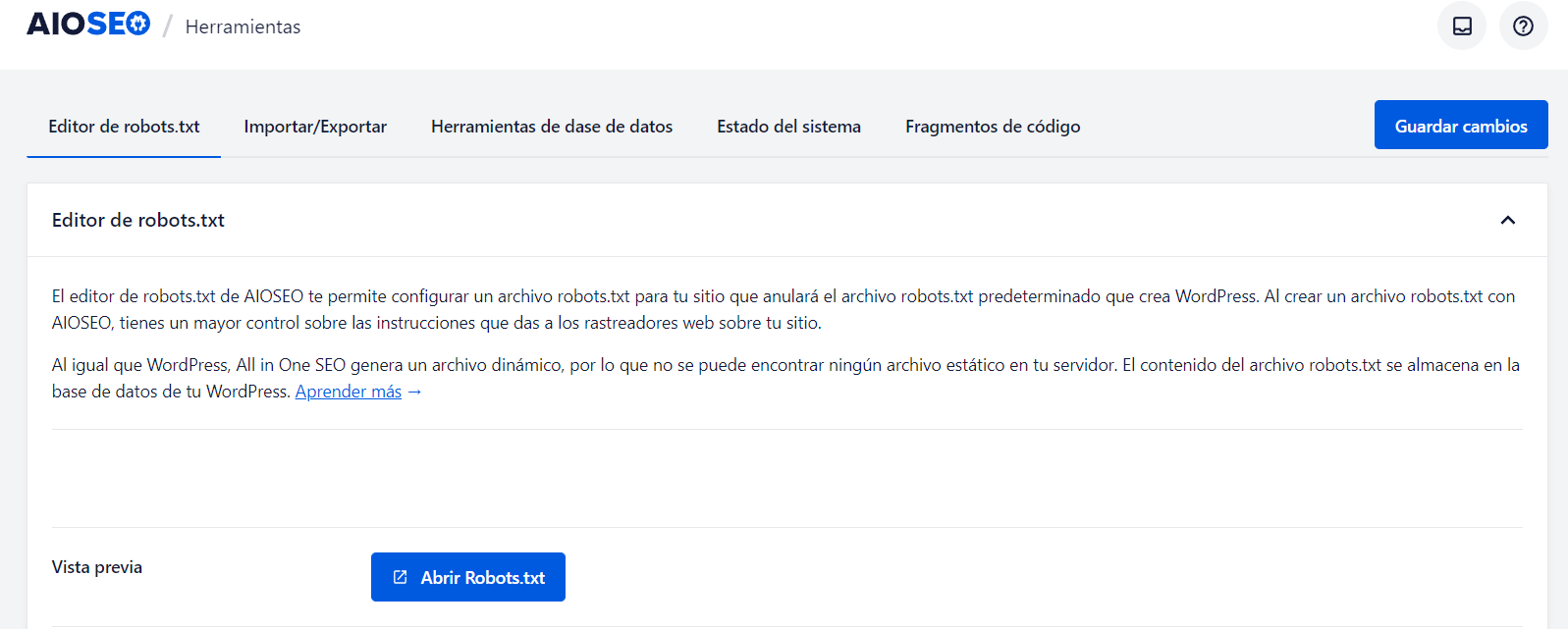This screenshot has height=629, width=1568.
Task: Click the arrow after Aprender más
Action: pyautogui.click(x=414, y=392)
